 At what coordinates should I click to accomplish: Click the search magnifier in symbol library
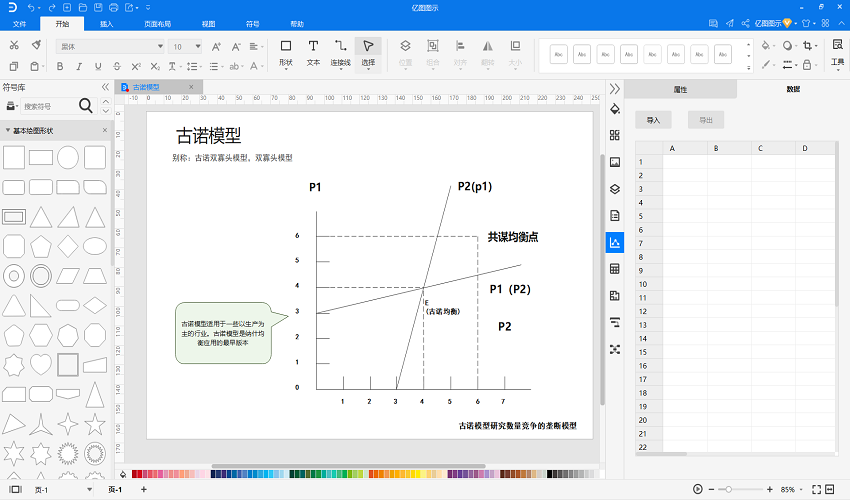coord(86,106)
